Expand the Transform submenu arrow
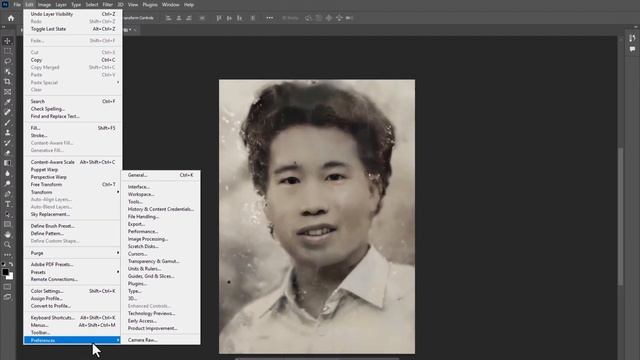Viewport: 640px width, 360px height. coord(118,192)
